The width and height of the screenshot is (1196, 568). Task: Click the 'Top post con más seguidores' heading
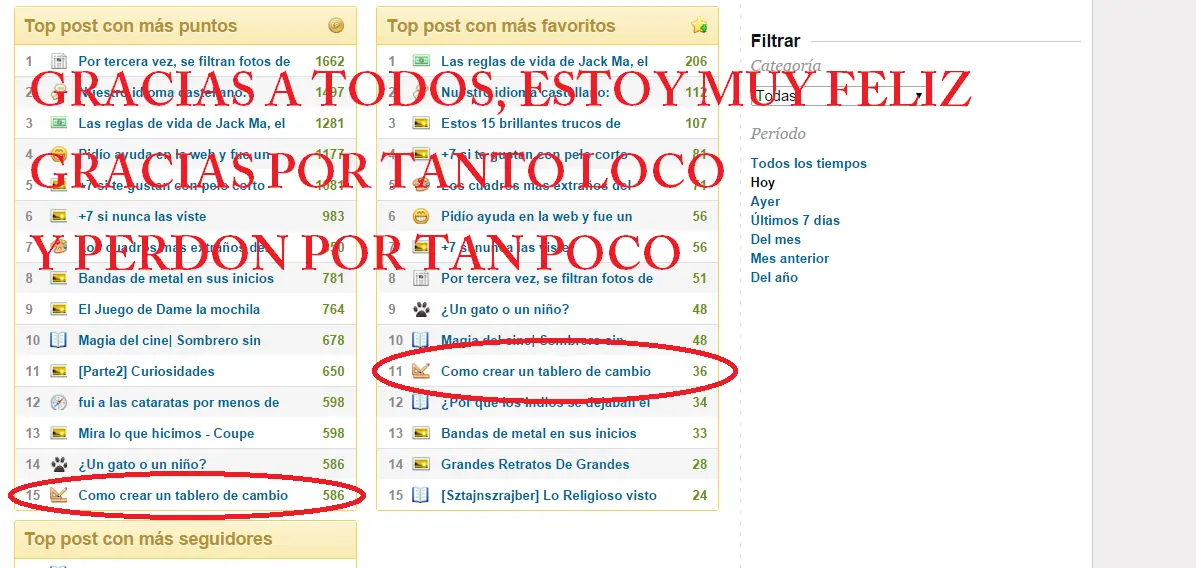148,539
